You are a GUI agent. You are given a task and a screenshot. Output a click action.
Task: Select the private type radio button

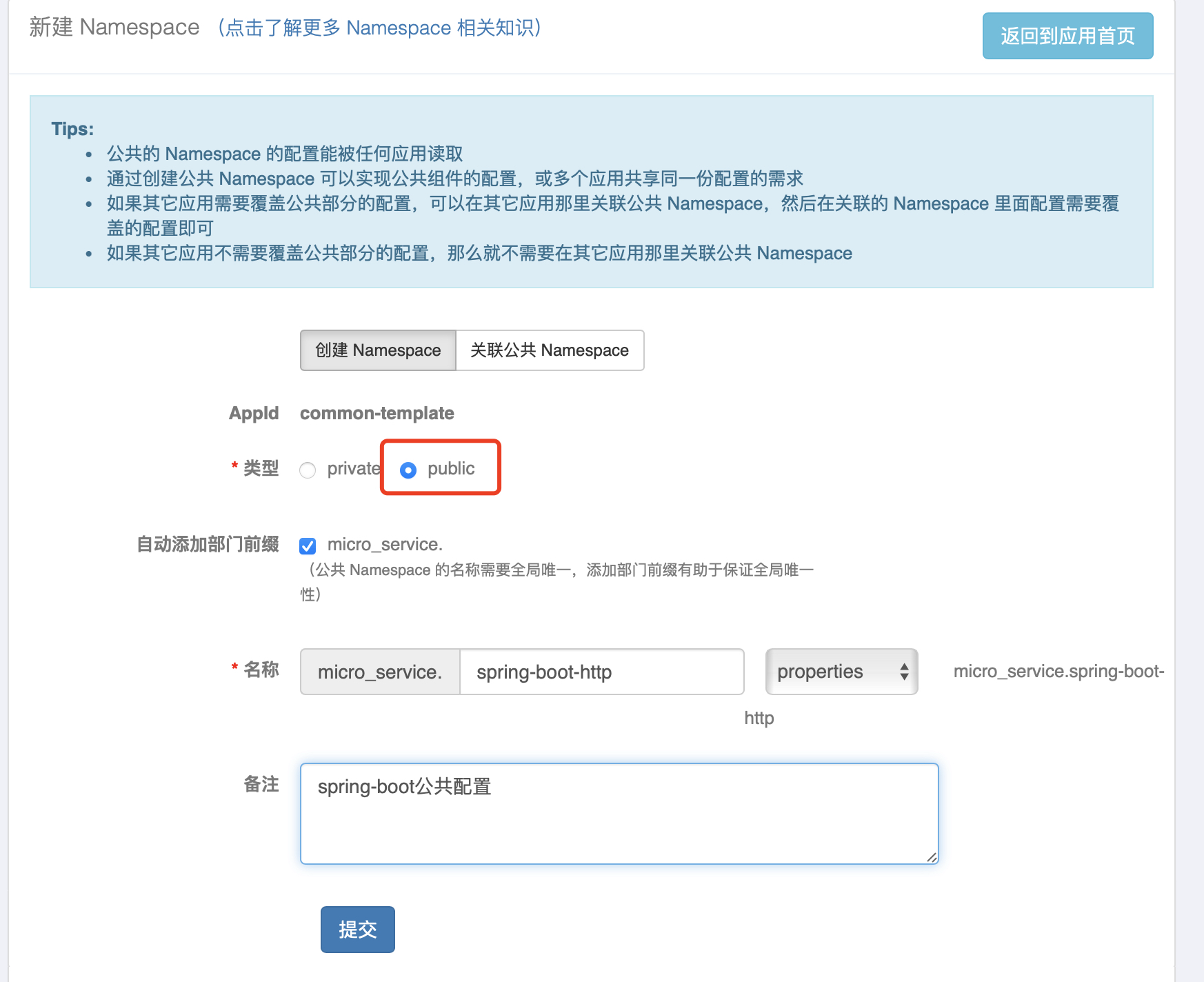point(308,470)
